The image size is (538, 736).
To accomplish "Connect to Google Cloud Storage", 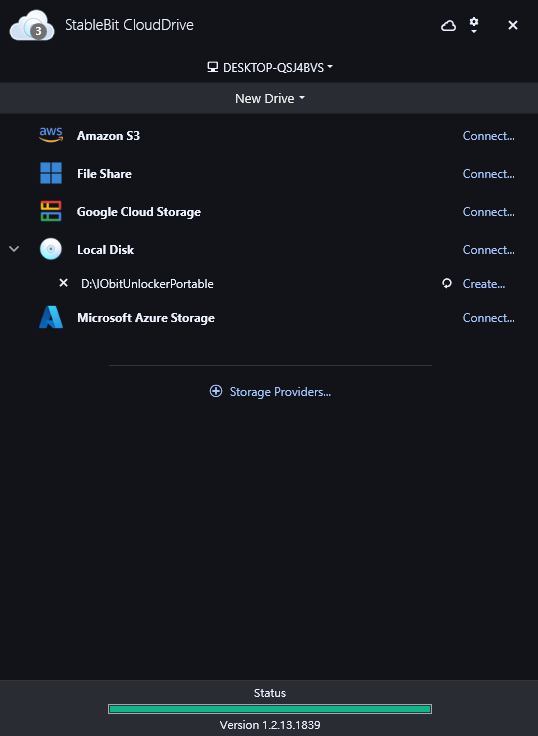I will click(x=489, y=212).
